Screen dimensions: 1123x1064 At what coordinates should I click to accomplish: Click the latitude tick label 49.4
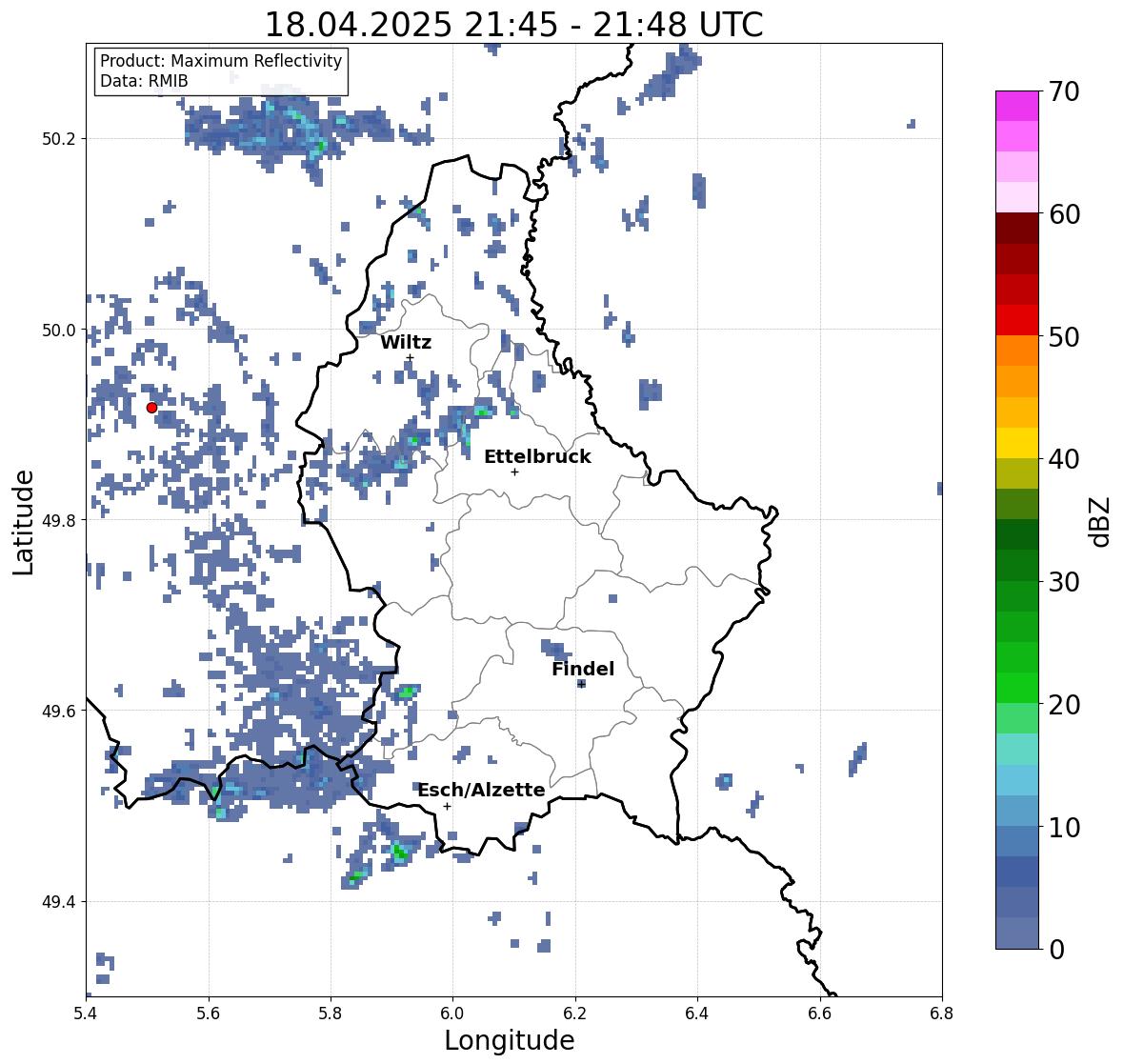[x=59, y=902]
